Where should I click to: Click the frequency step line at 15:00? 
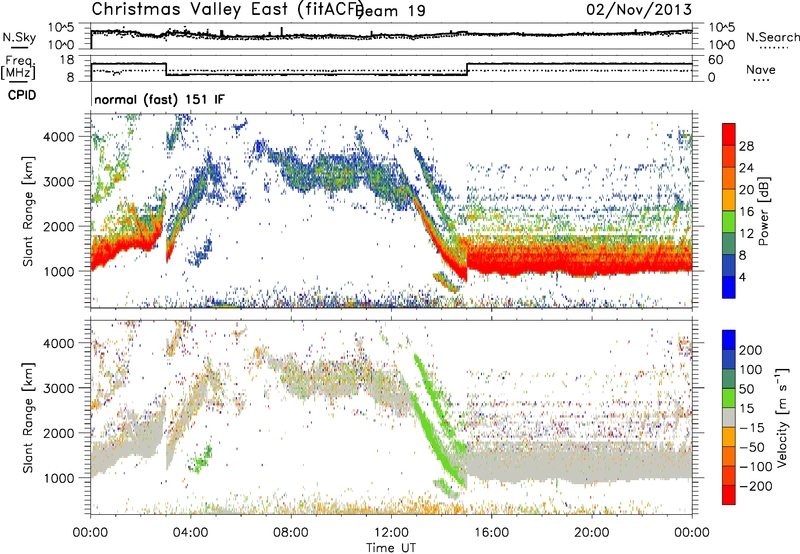(x=467, y=69)
